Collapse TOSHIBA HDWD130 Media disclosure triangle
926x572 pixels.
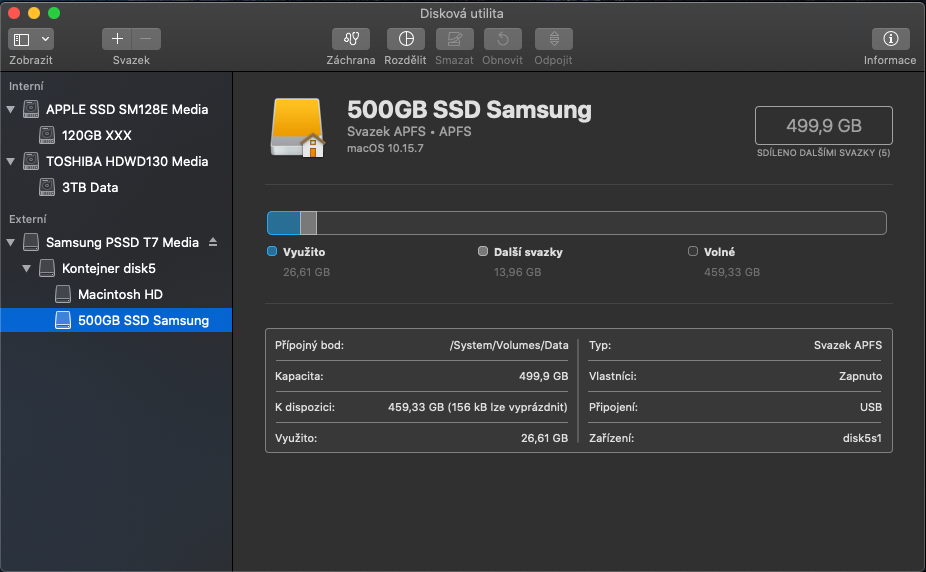click(11, 161)
